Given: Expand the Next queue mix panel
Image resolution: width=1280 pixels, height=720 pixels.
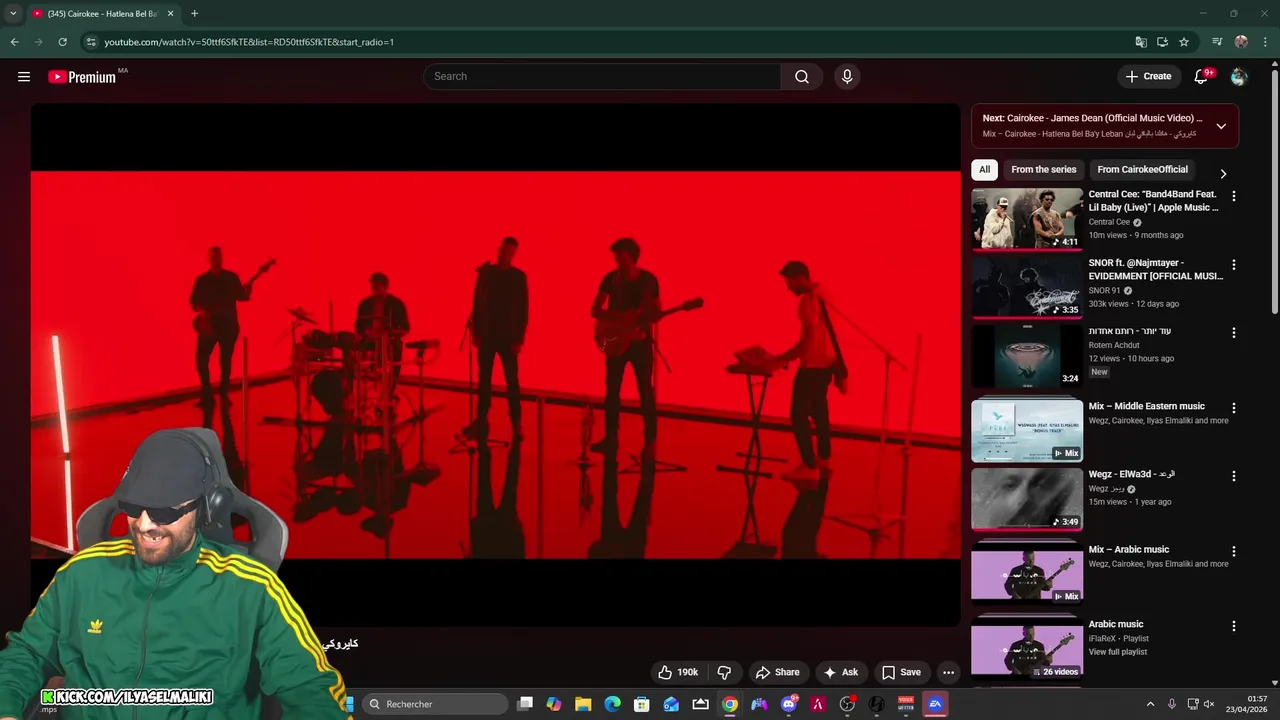Looking at the screenshot, I should (1221, 126).
